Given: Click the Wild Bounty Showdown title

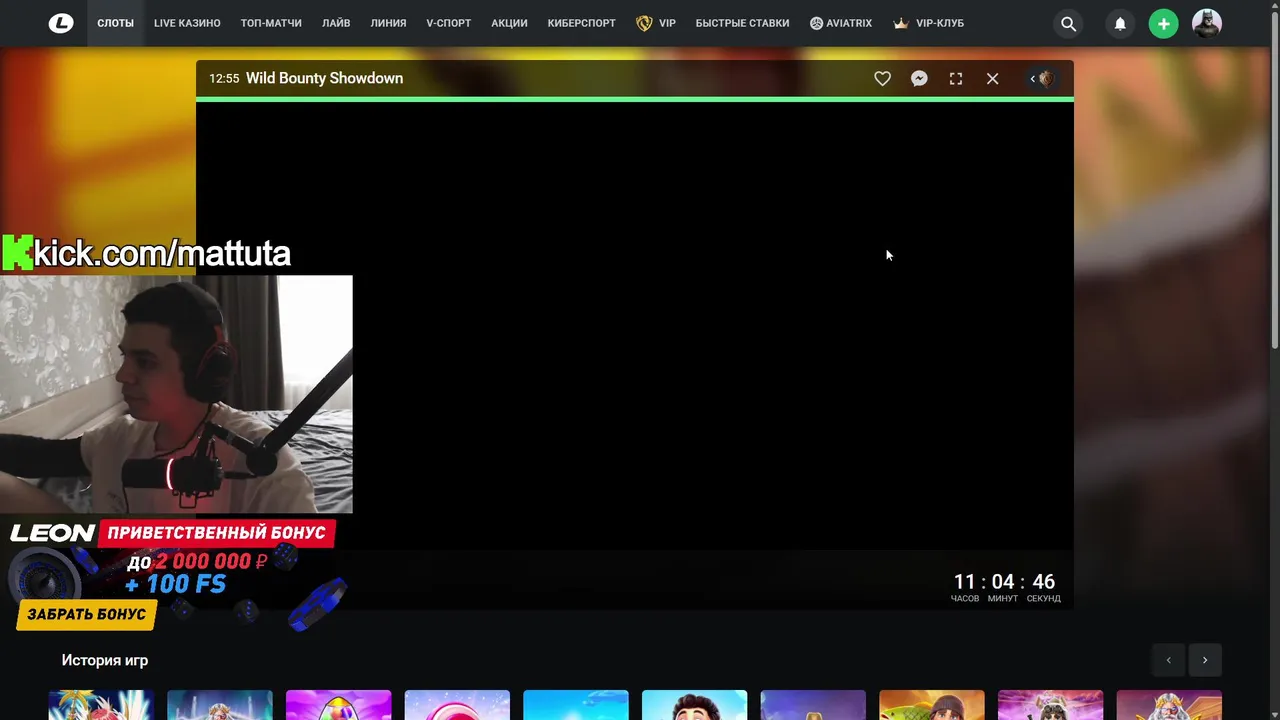Looking at the screenshot, I should (324, 78).
